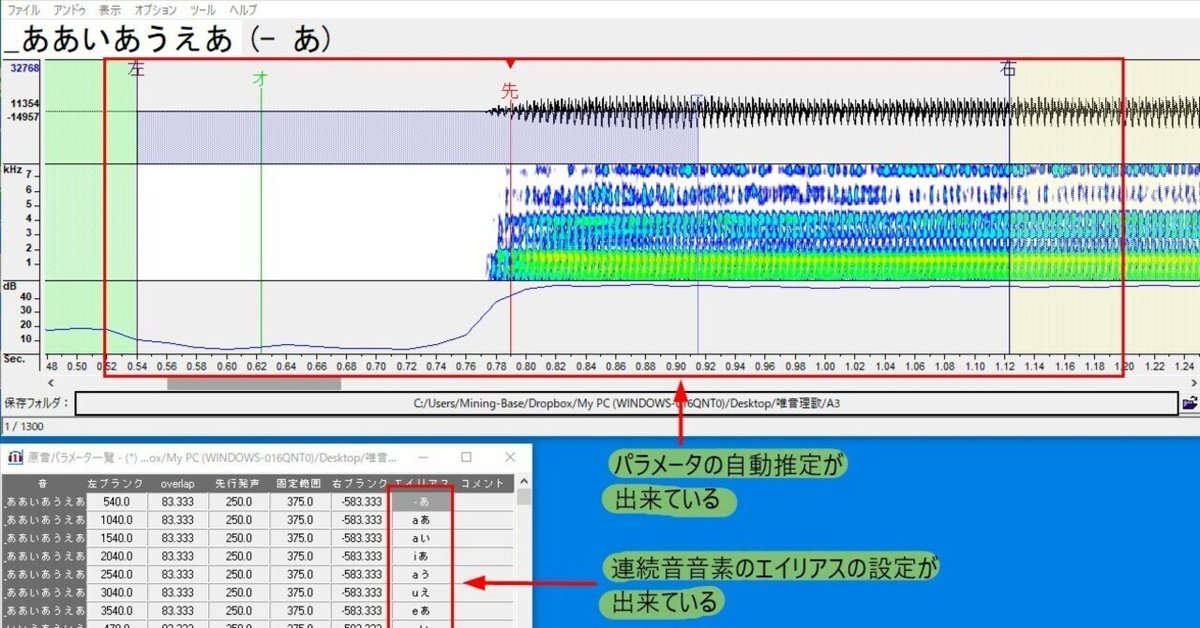Click the overlap column header

[175, 482]
